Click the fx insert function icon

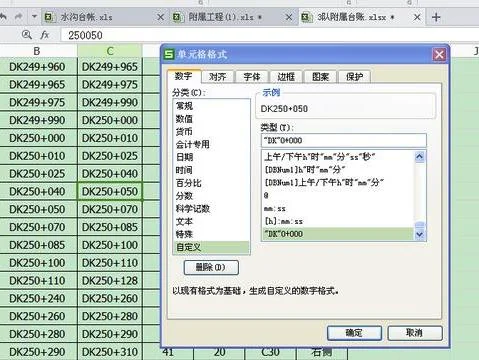pos(45,35)
